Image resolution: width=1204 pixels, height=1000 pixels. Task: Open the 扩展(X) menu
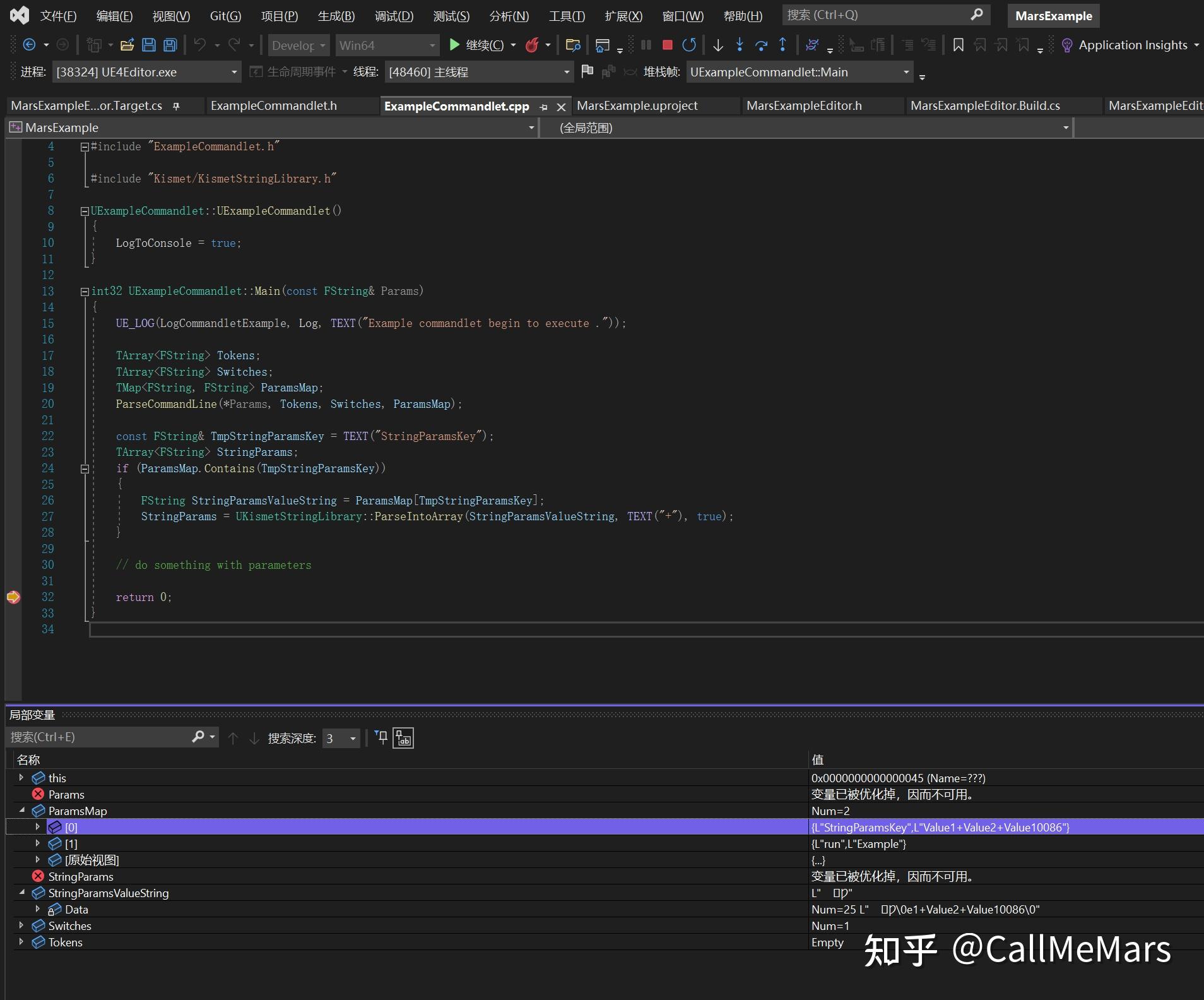tap(623, 16)
